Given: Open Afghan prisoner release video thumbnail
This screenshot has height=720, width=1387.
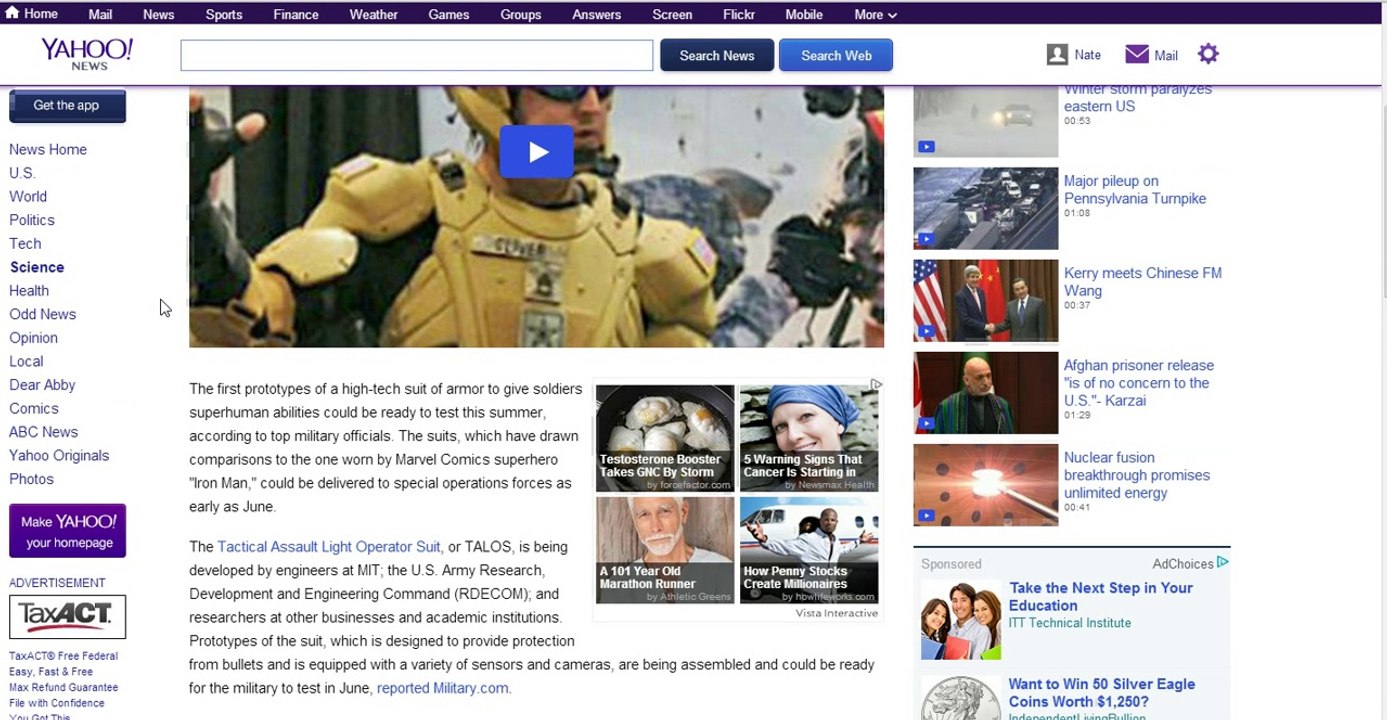Looking at the screenshot, I should (985, 392).
